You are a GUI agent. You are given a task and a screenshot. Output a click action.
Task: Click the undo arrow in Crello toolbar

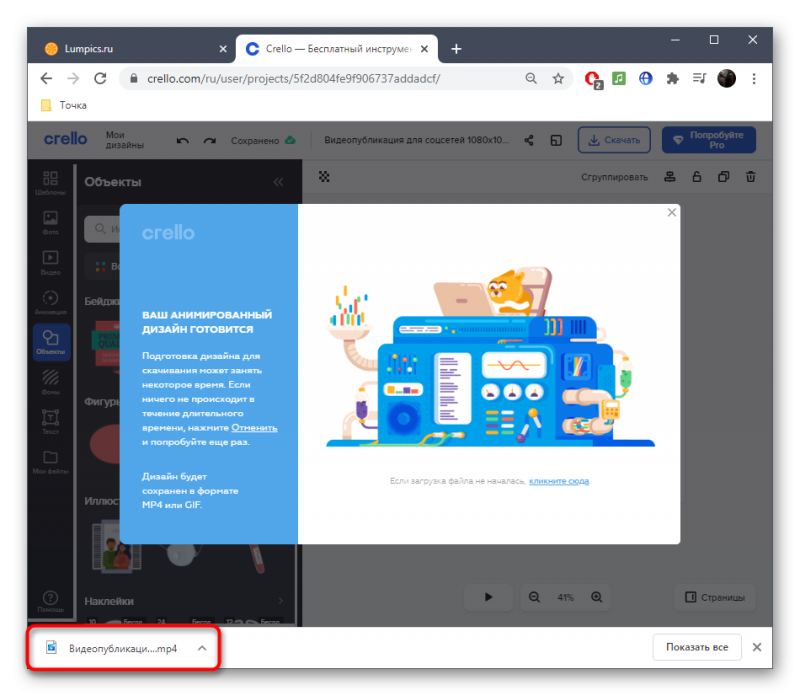pyautogui.click(x=182, y=141)
